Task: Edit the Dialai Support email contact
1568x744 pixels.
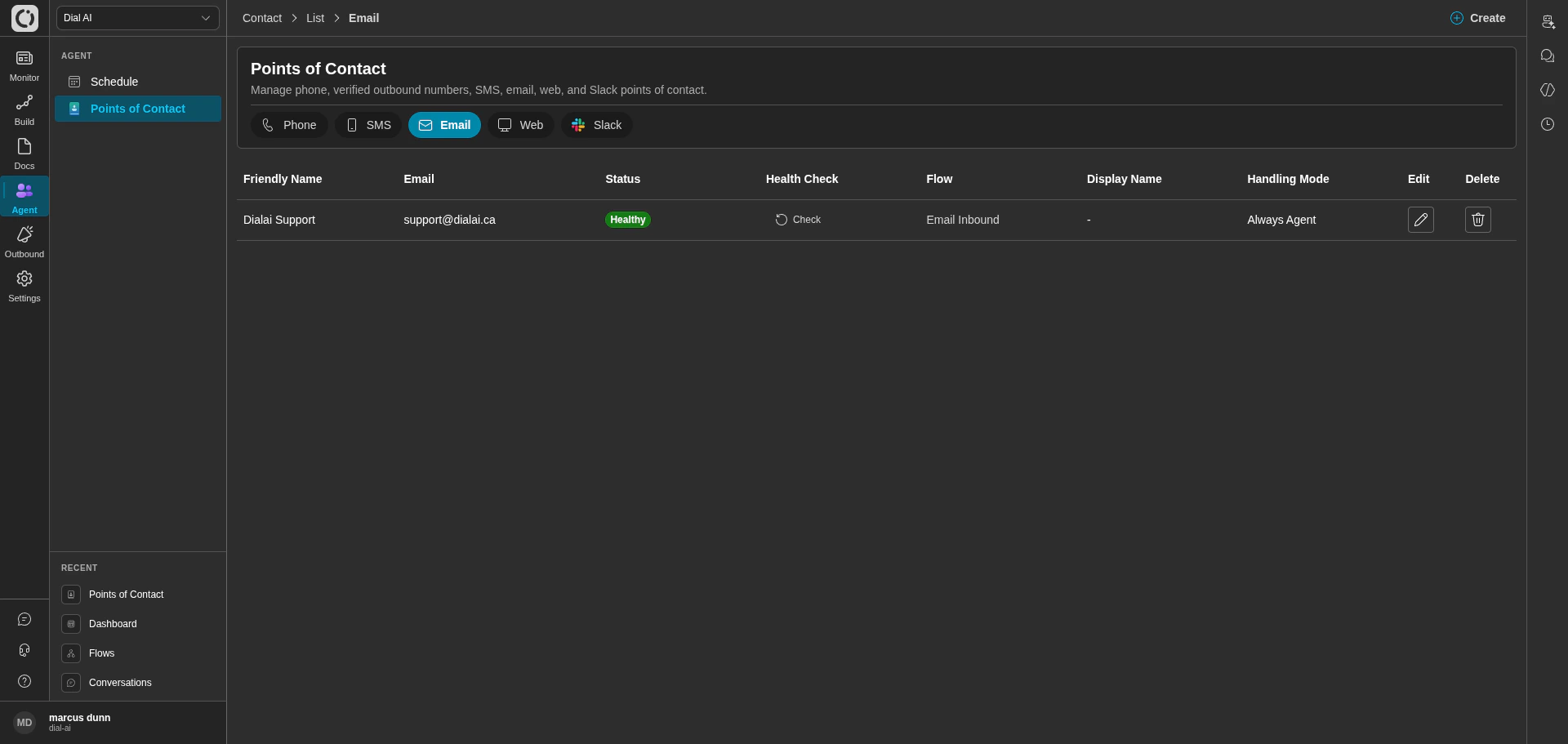Action: (x=1421, y=220)
